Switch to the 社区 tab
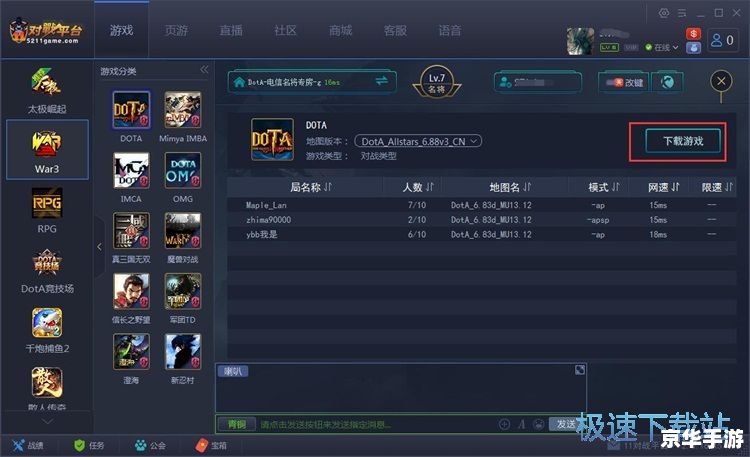 click(x=286, y=30)
